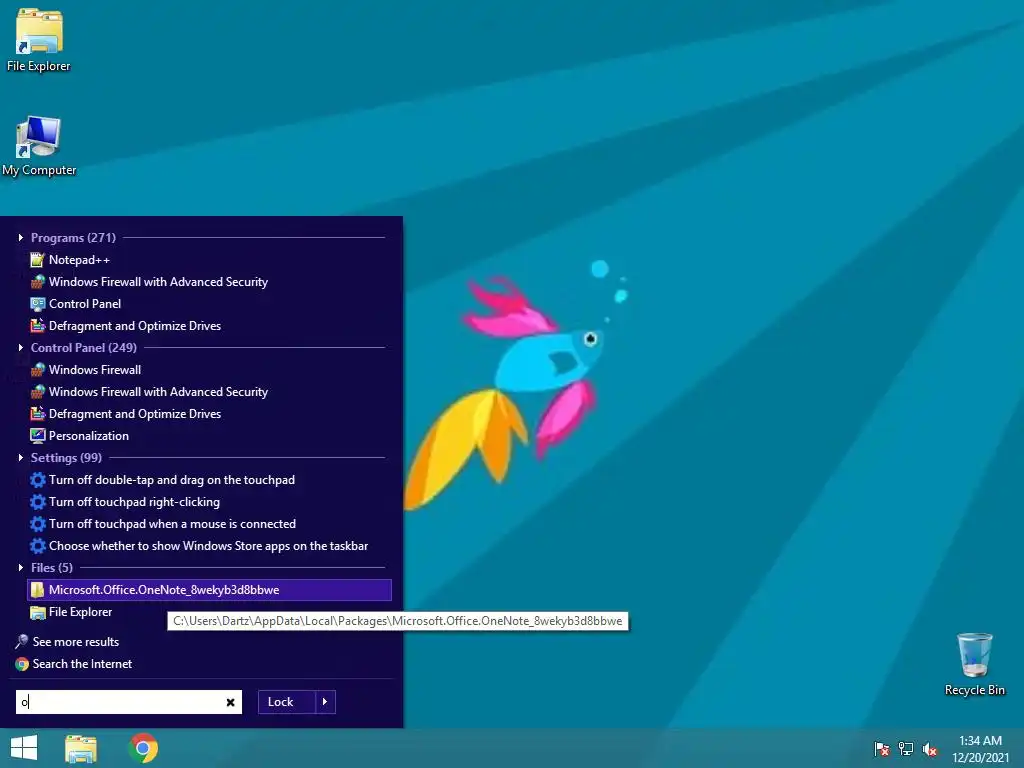Click the Chrome icon beside Search the Internet
Screen dimensions: 1024x768
(22, 664)
